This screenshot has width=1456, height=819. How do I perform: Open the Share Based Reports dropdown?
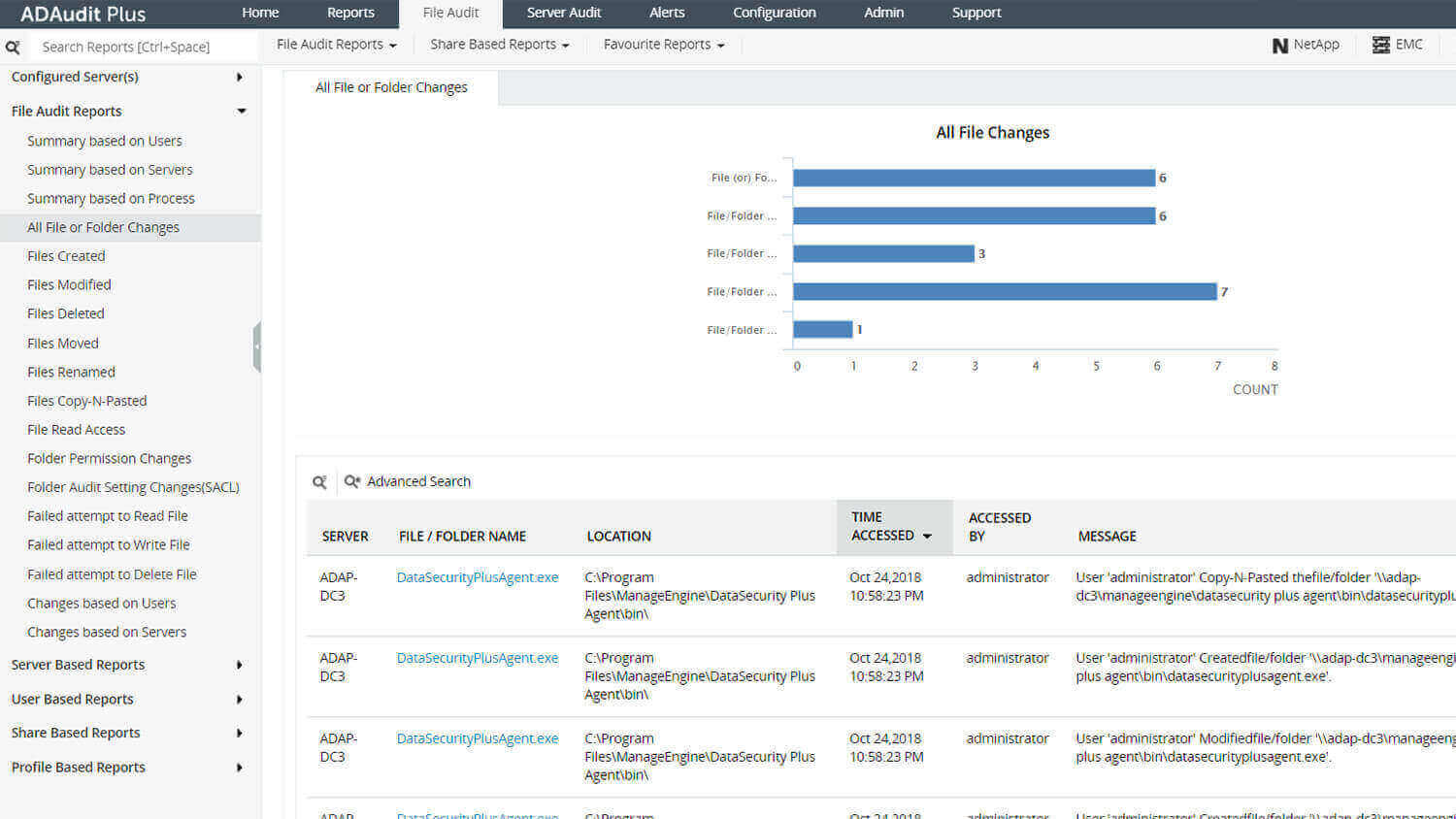pos(499,45)
